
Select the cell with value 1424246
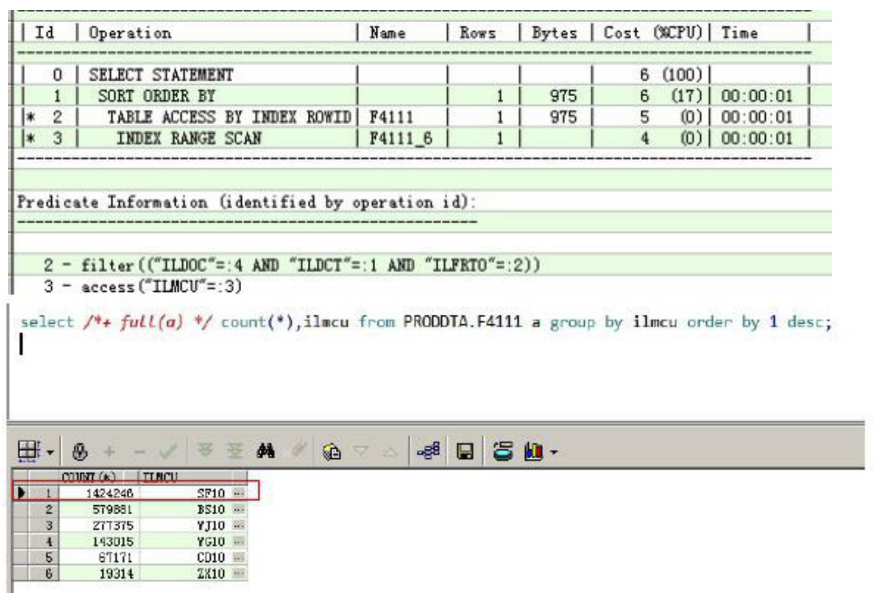[x=98, y=493]
